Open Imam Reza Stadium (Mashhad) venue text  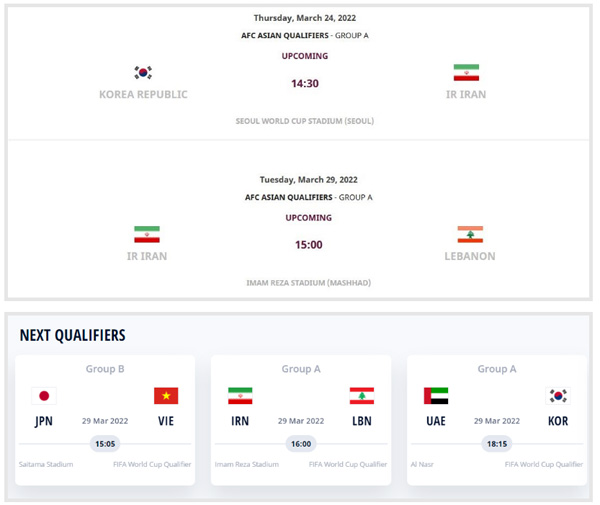click(x=308, y=283)
